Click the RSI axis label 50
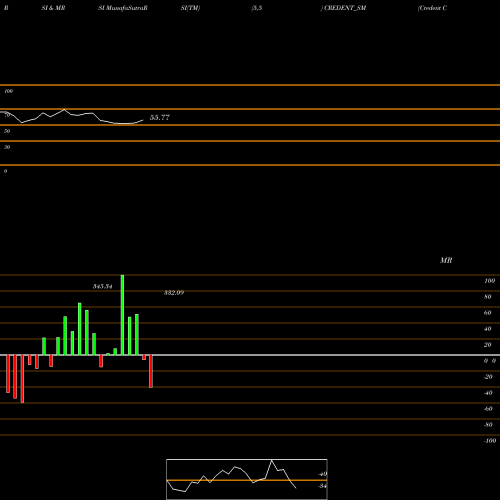500x500 pixels. click(7, 131)
